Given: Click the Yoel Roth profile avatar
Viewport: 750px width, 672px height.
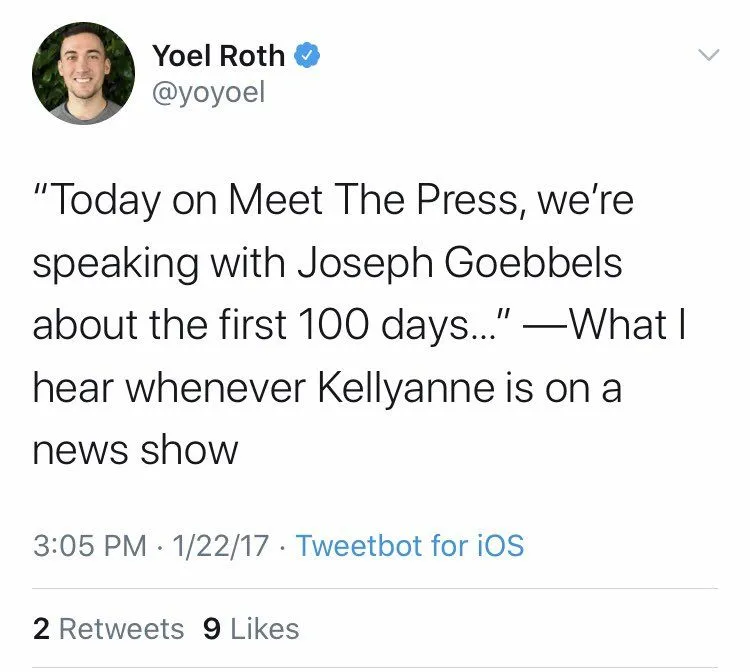Looking at the screenshot, I should pyautogui.click(x=83, y=73).
